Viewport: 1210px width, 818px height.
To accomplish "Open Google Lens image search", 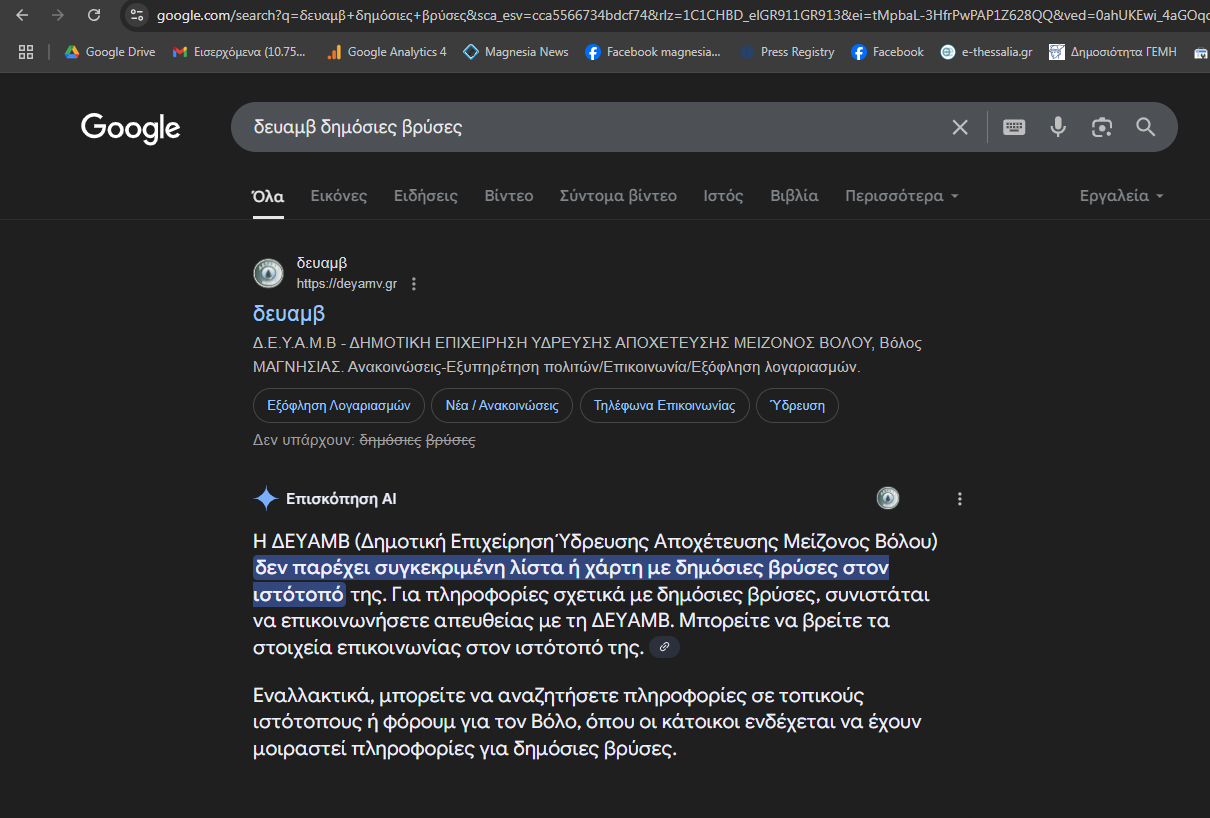I will [1102, 127].
